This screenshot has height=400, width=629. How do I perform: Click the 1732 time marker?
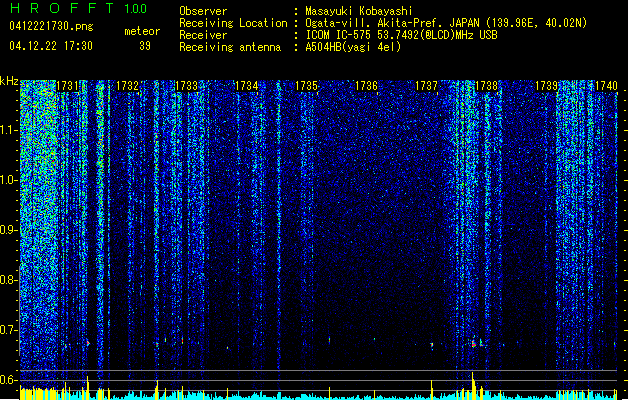[x=127, y=86]
